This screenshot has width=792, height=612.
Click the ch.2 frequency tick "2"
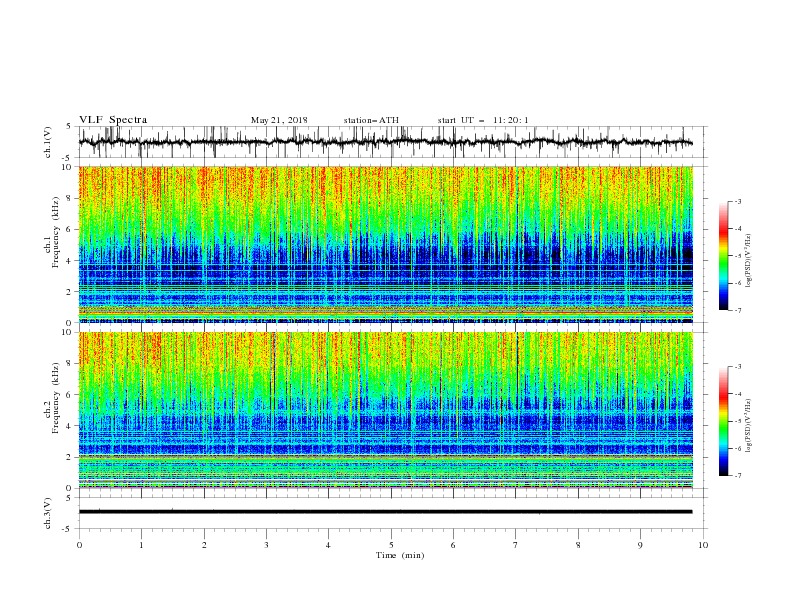pos(70,457)
